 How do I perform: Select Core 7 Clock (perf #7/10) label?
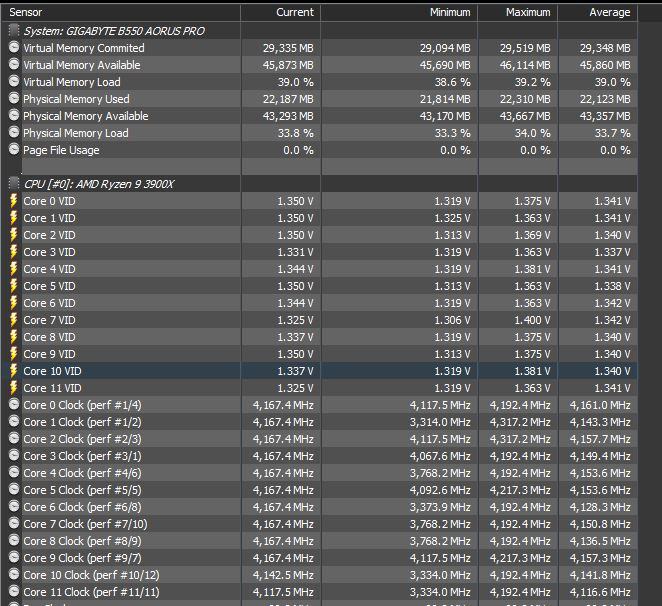(x=85, y=524)
